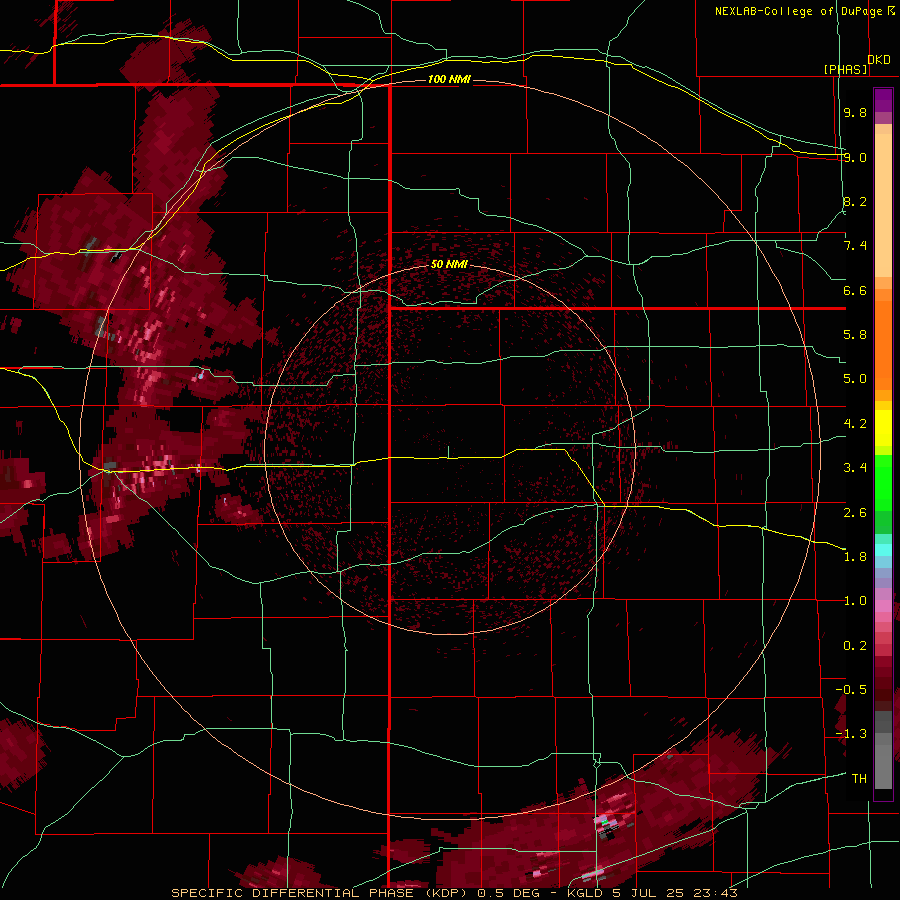Image resolution: width=900 pixels, height=900 pixels.
Task: Click the 8.2 value on the color scale
Action: click(x=855, y=201)
